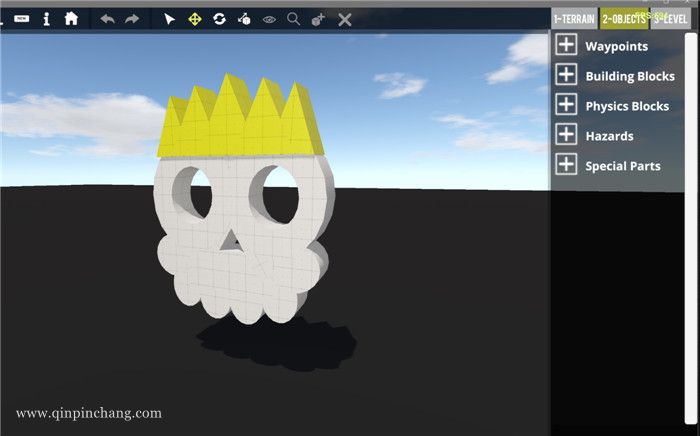This screenshot has width=700, height=436.
Task: Switch to the 1-Terrain tab
Action: (x=574, y=19)
